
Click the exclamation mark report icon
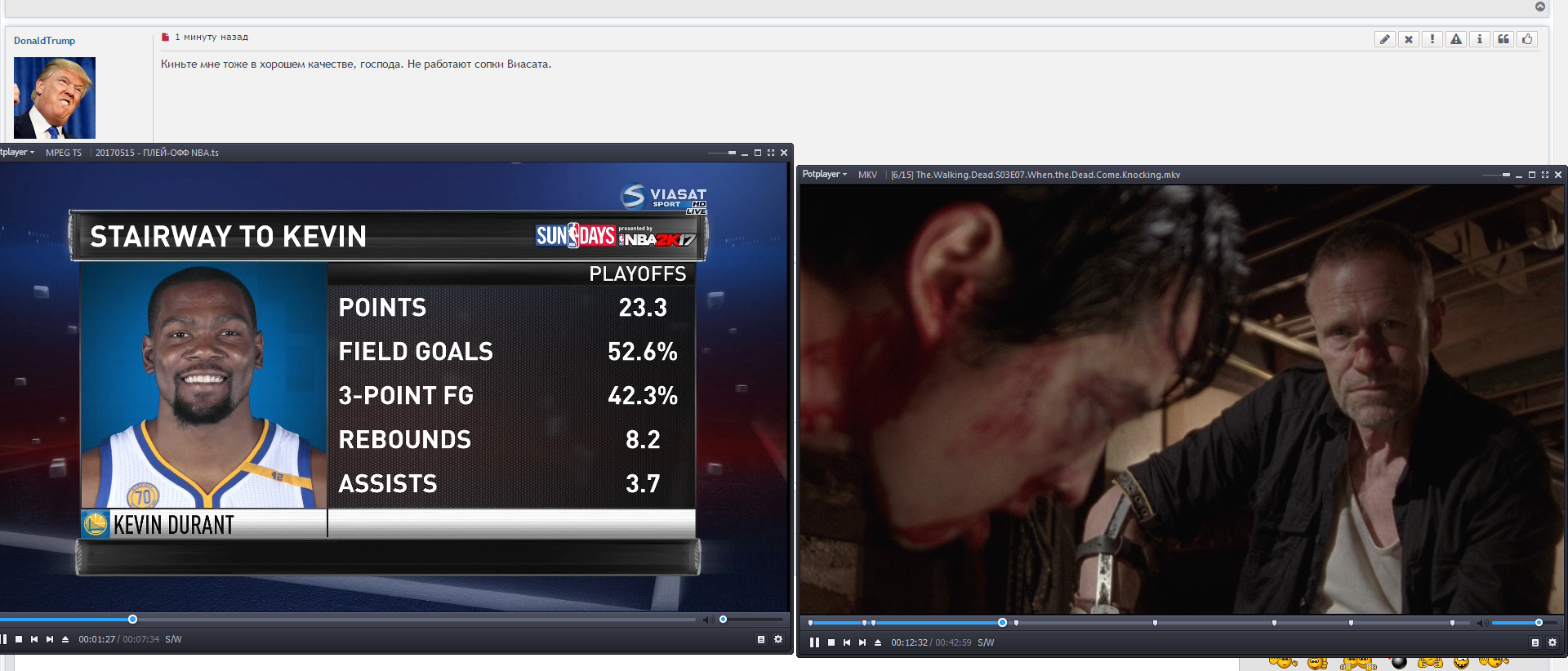(1432, 39)
